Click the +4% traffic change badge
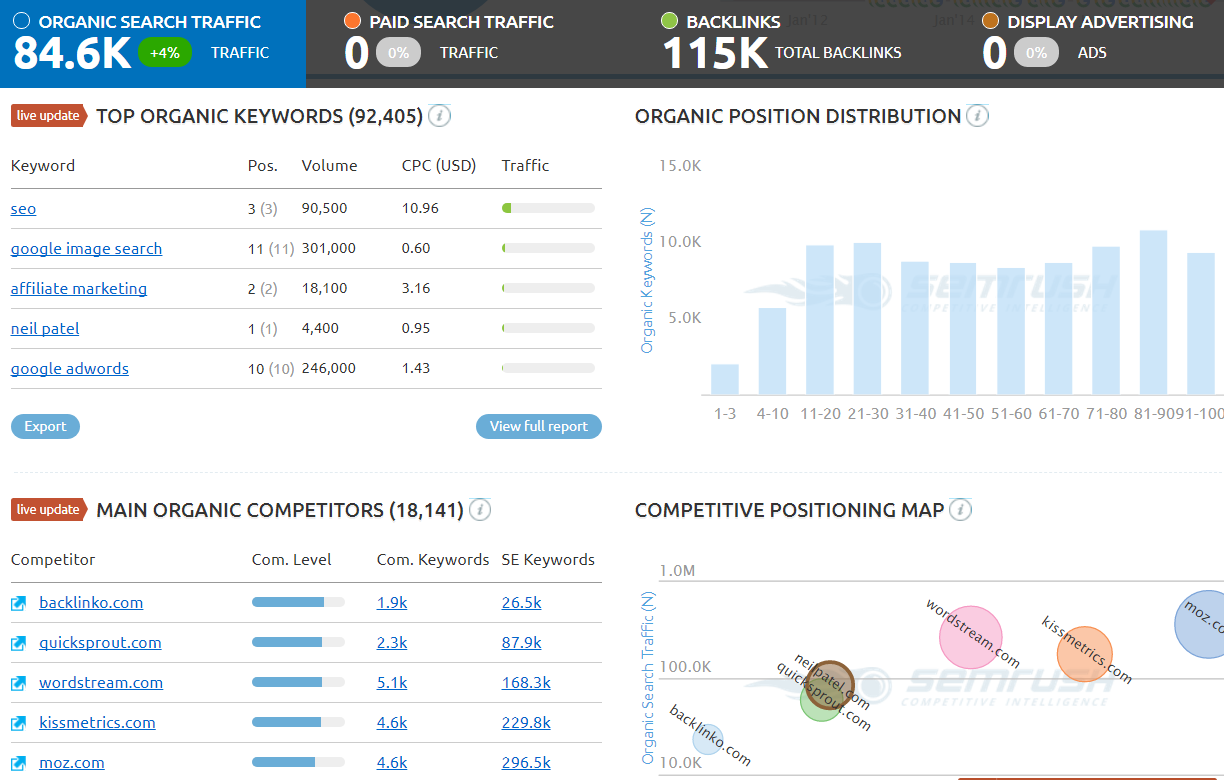This screenshot has width=1224, height=780. click(165, 53)
